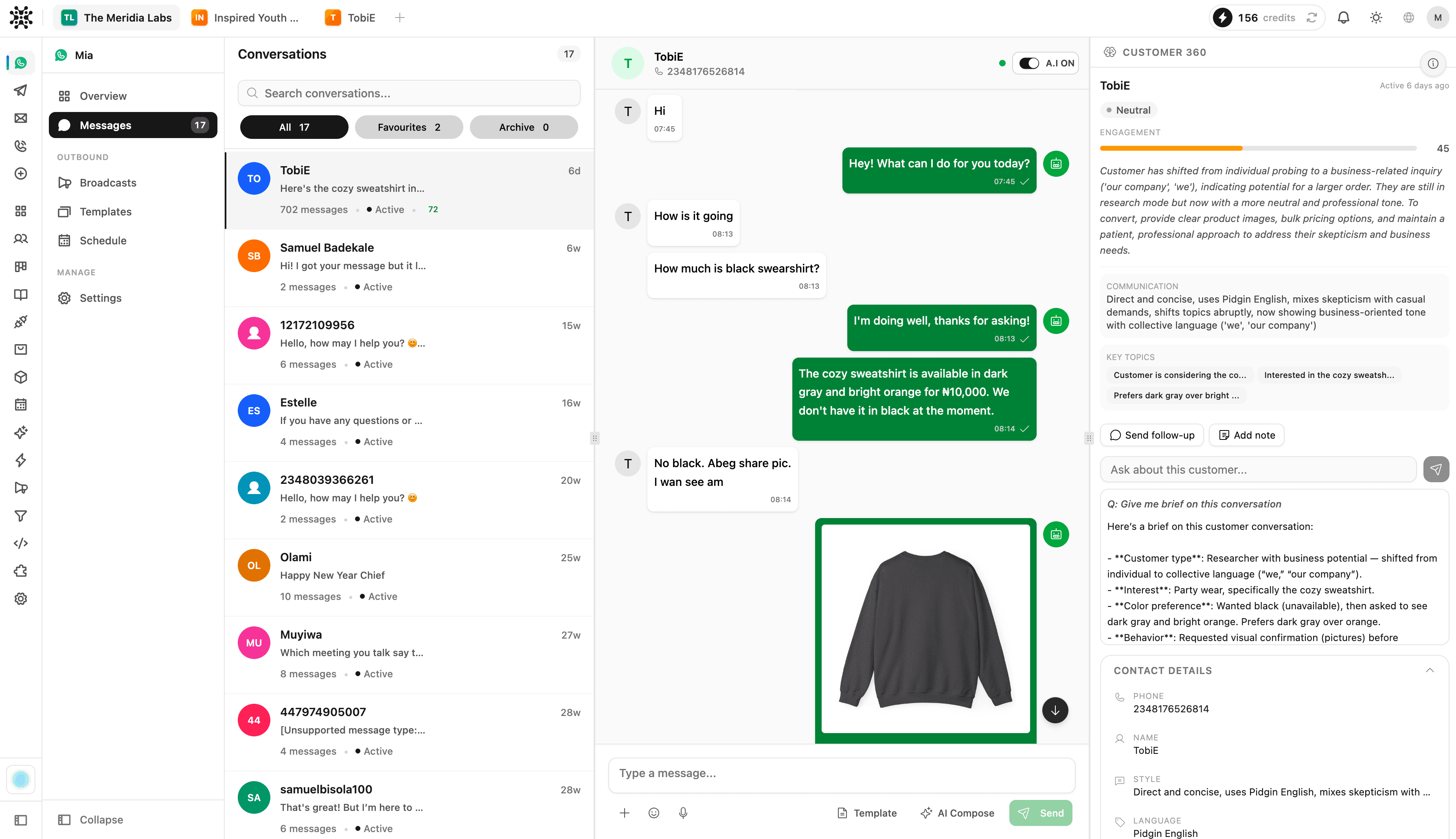
Task: Send the customer question with arrow icon
Action: pyautogui.click(x=1436, y=469)
